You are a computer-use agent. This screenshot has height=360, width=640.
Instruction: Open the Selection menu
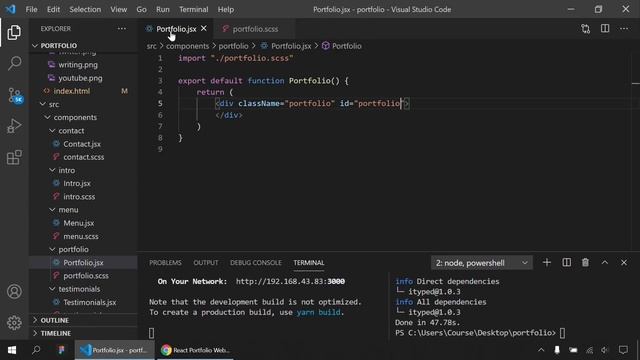click(85, 9)
